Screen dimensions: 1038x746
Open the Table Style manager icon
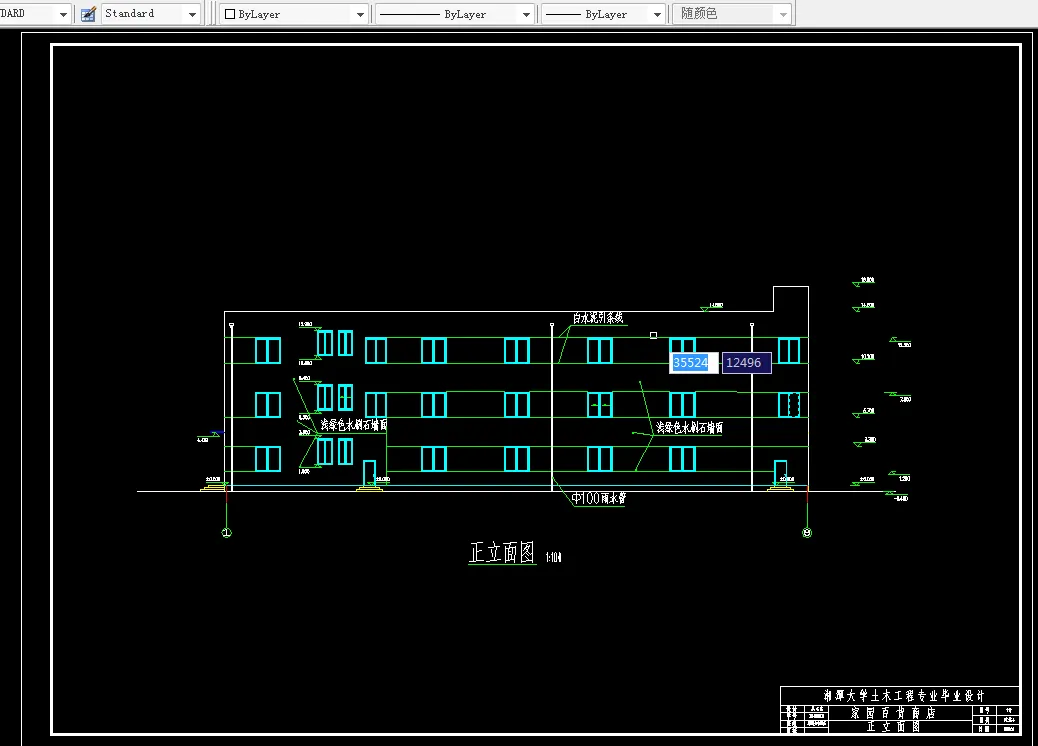(x=88, y=14)
